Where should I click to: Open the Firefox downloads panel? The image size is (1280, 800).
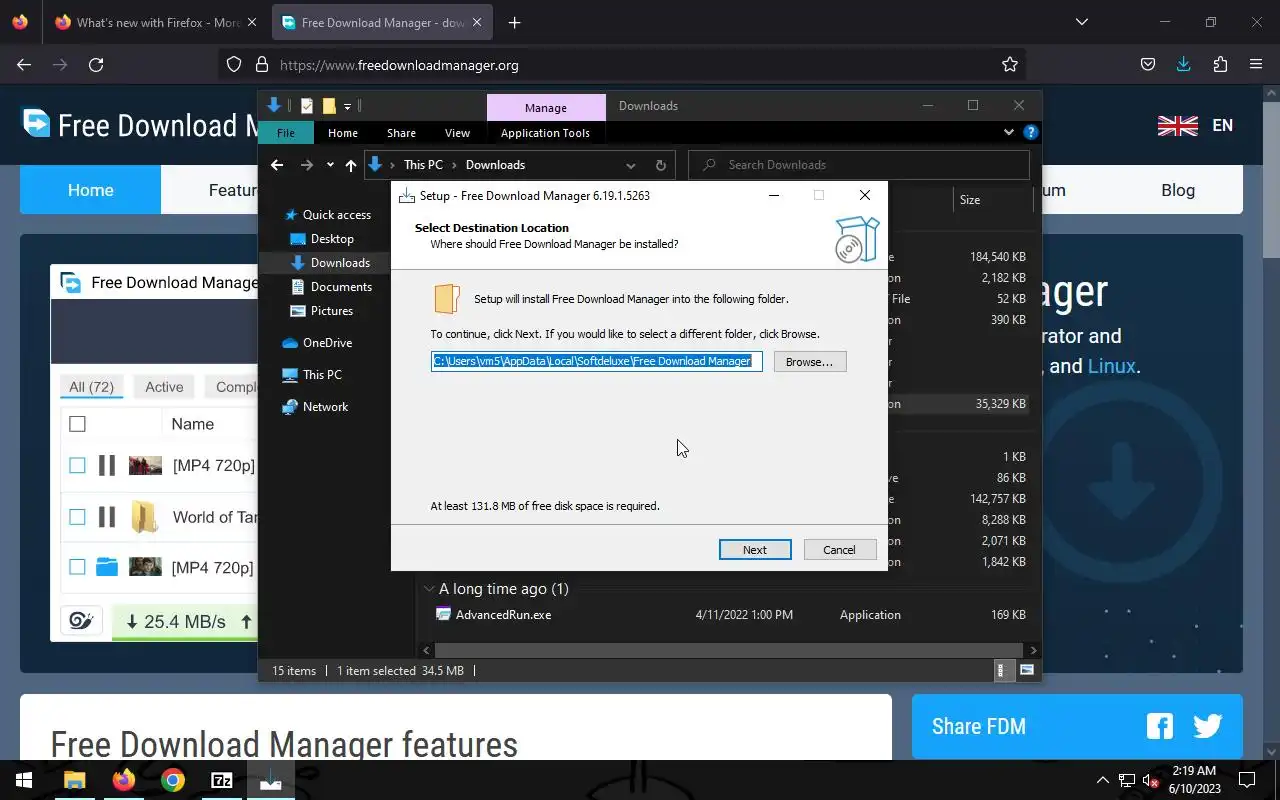(x=1184, y=65)
